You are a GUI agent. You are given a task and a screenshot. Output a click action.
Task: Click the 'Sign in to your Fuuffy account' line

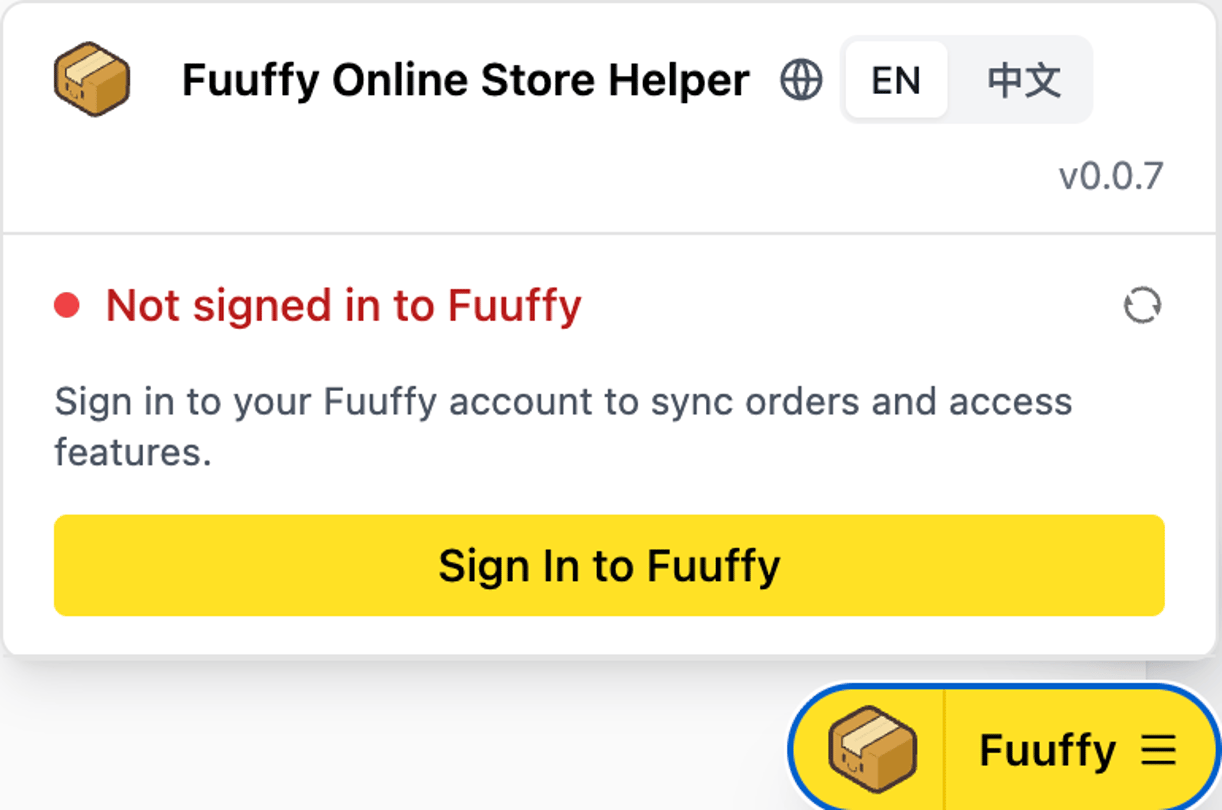point(562,402)
